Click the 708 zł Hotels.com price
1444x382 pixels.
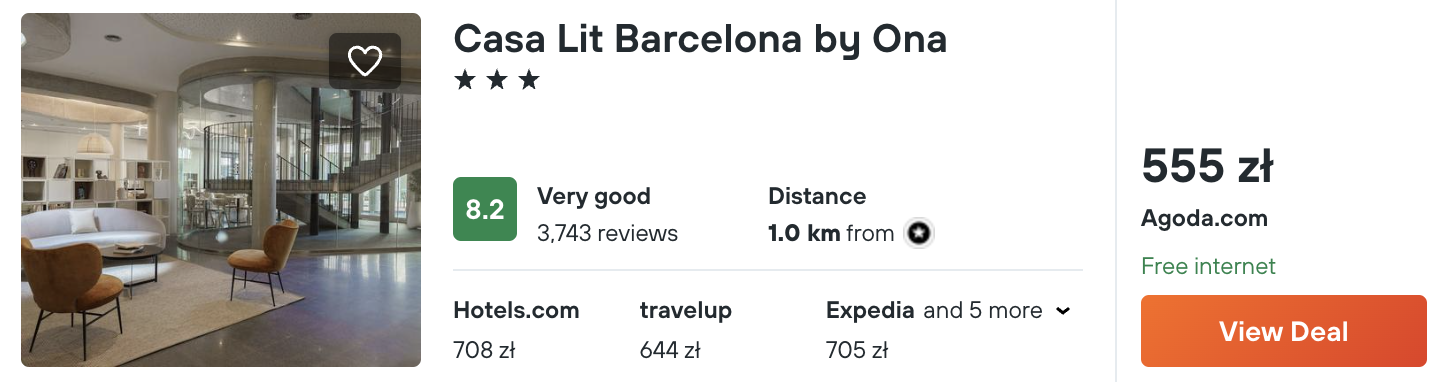[x=484, y=351]
